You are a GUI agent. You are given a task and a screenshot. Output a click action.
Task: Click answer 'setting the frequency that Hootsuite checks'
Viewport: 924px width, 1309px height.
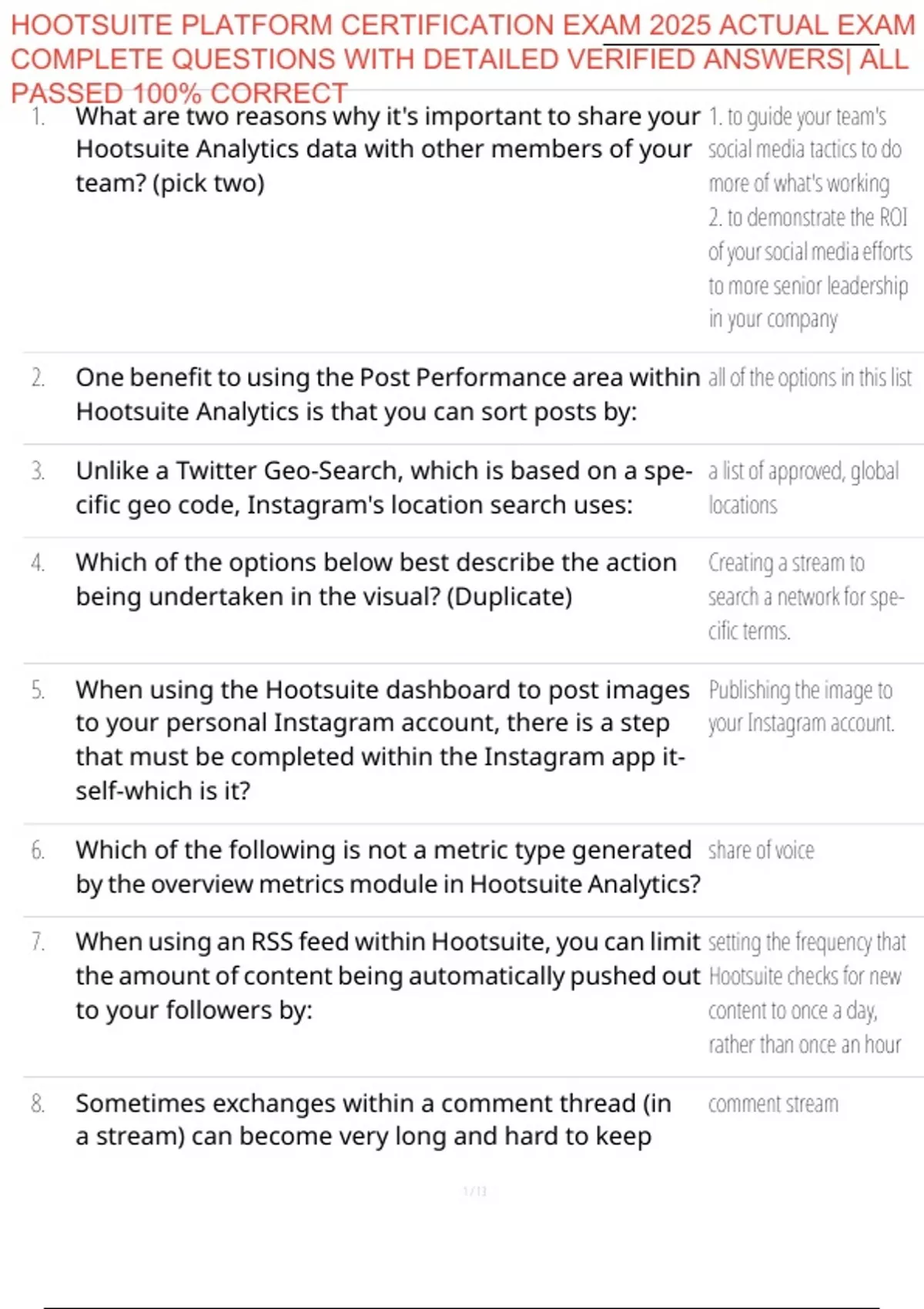807,993
